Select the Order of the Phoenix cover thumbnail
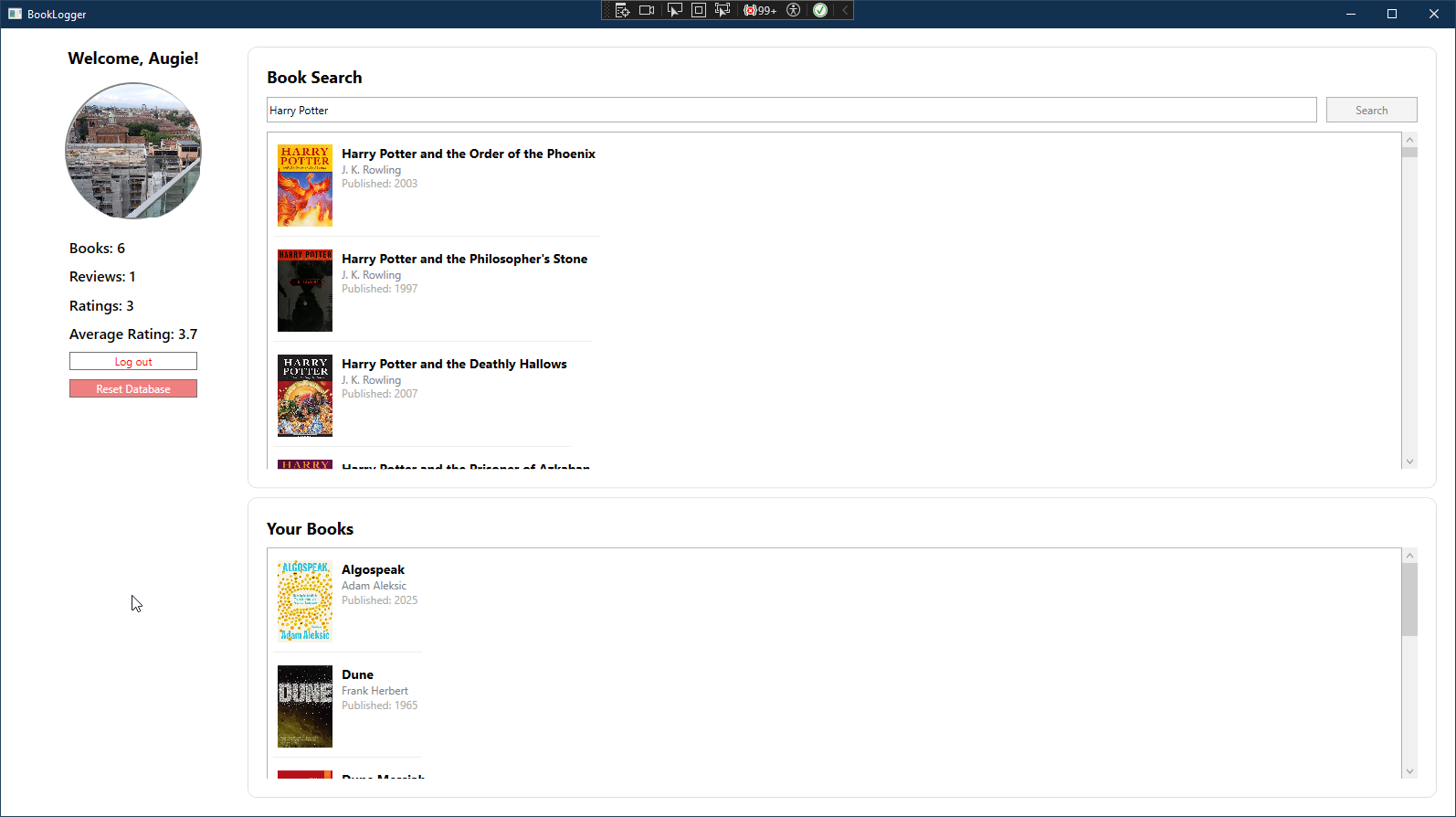The width and height of the screenshot is (1456, 817). [305, 186]
